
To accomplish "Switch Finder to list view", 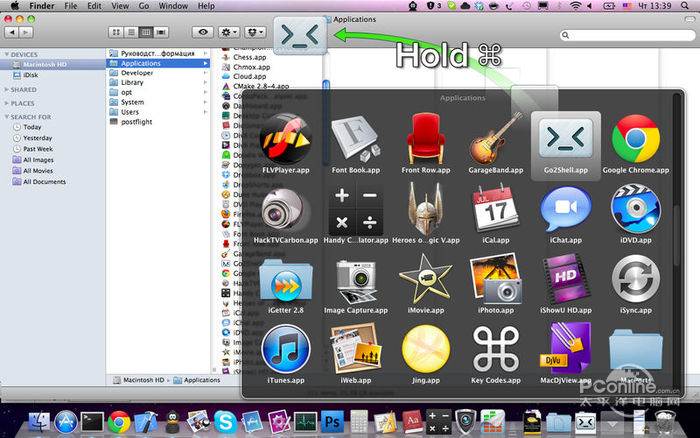I will click(x=133, y=31).
